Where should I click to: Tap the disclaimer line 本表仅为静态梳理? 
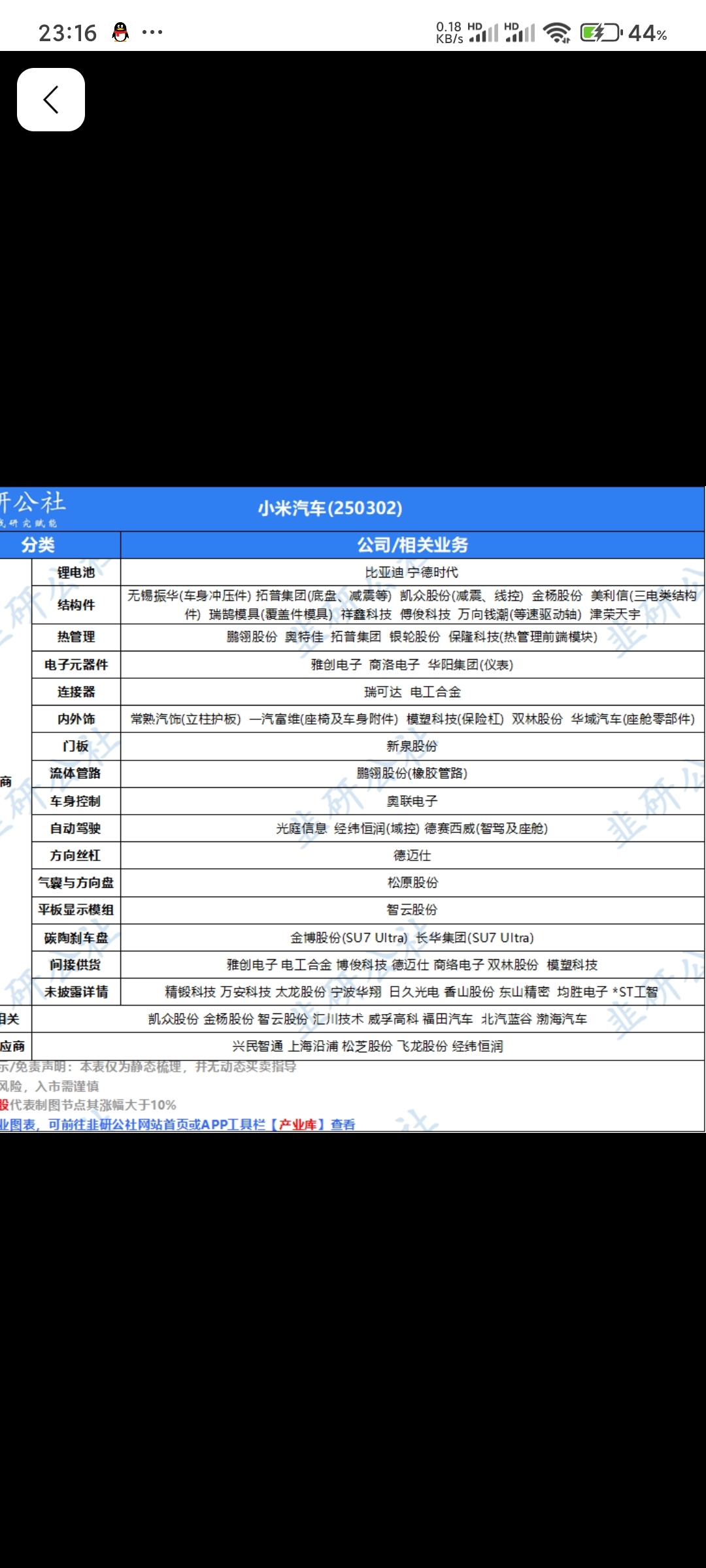click(188, 1067)
